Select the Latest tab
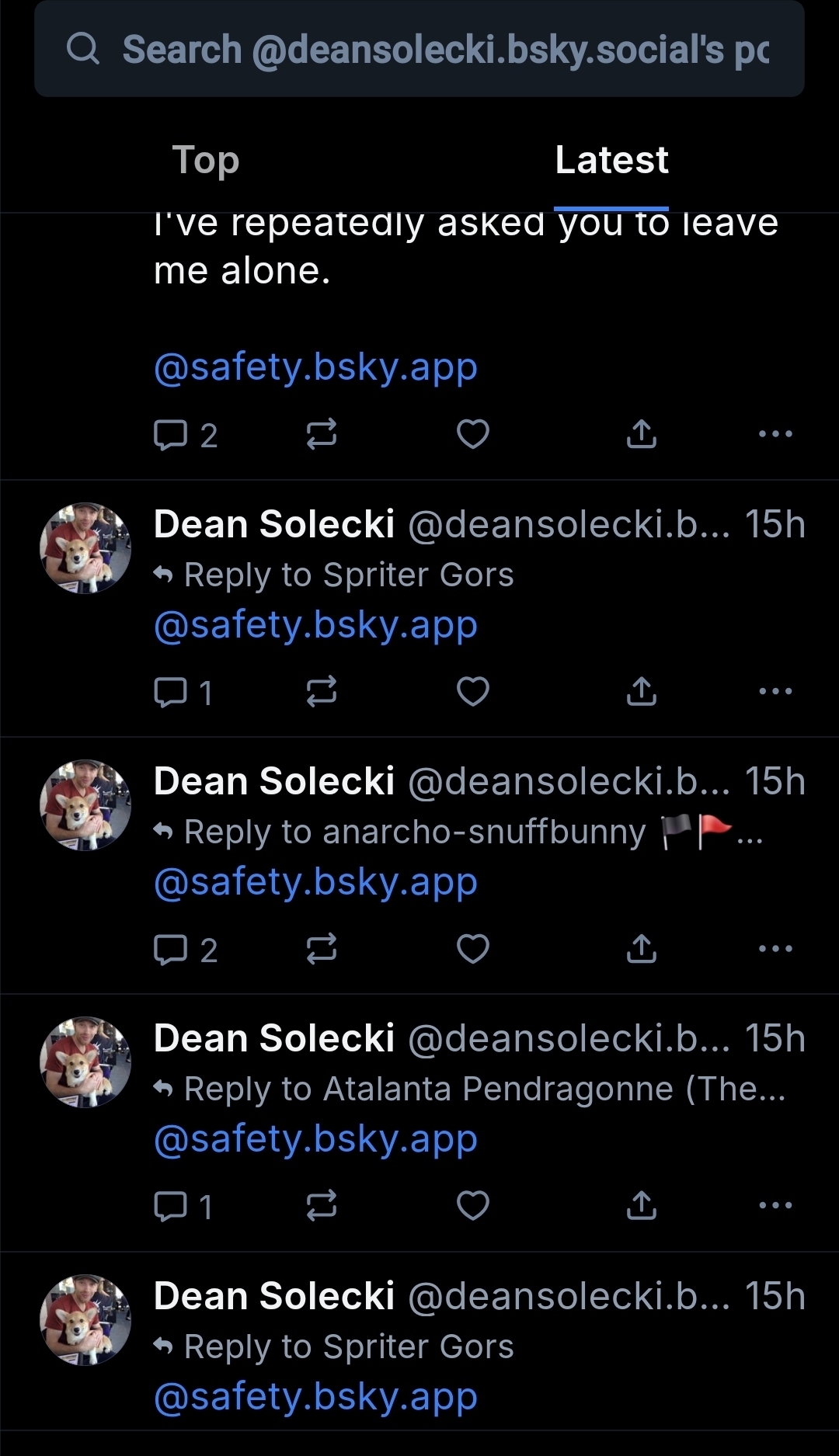Screen dimensions: 839x1456 point(611,160)
